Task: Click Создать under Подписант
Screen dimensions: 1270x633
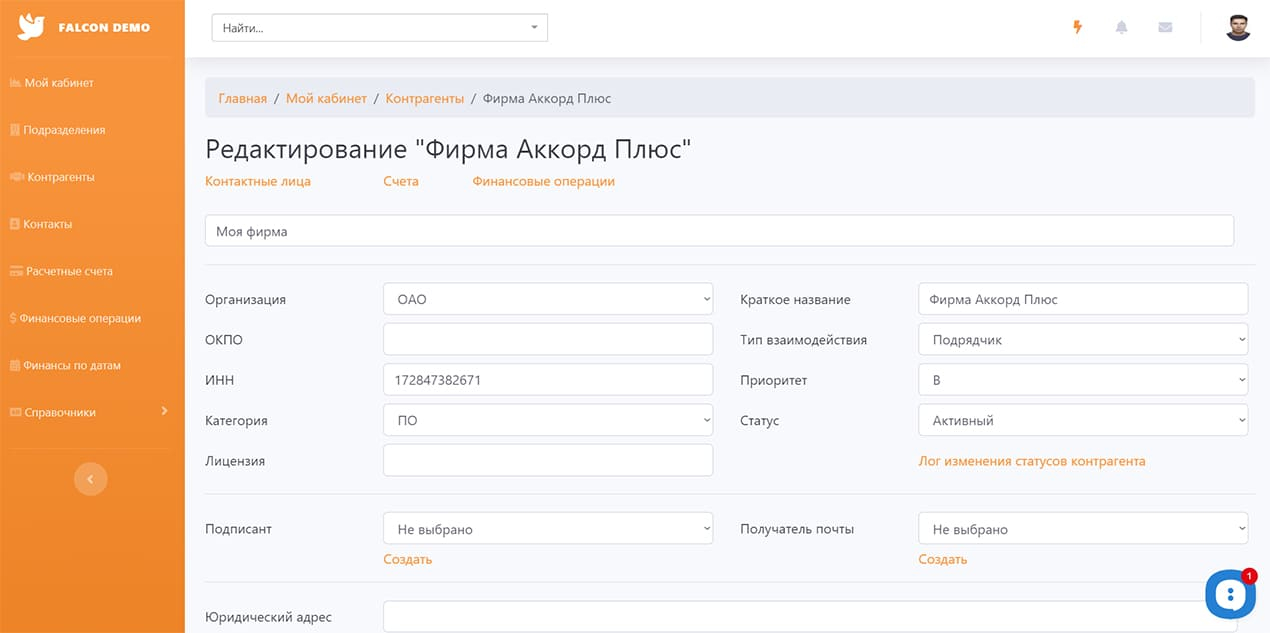Action: point(407,559)
